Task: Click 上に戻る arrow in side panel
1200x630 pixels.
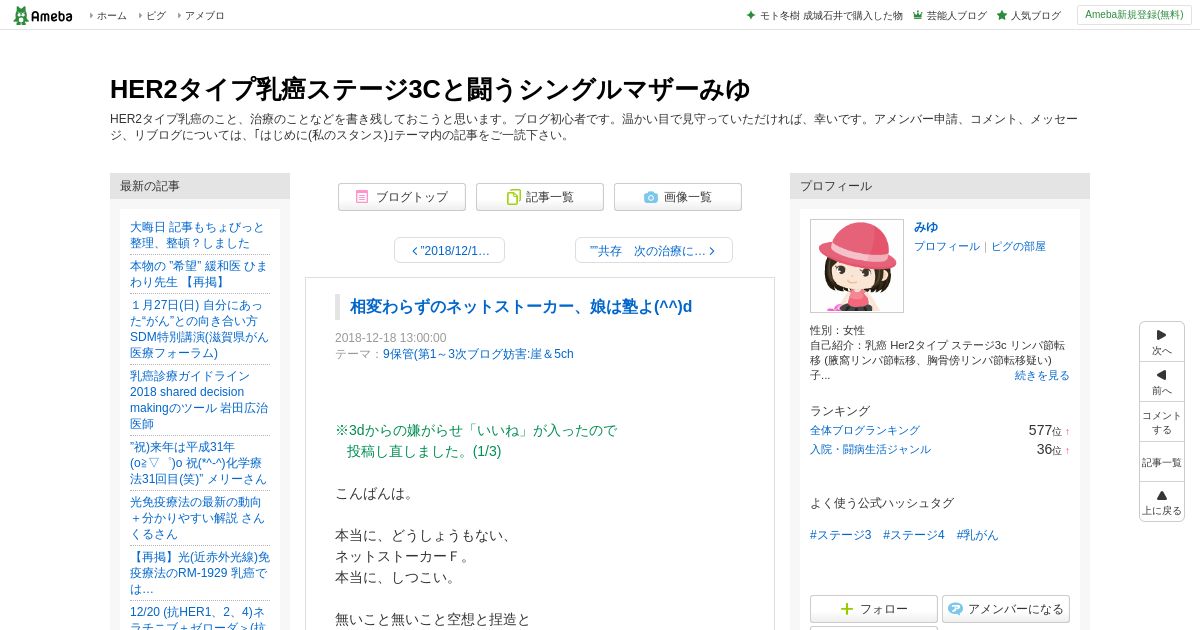Action: (1162, 502)
